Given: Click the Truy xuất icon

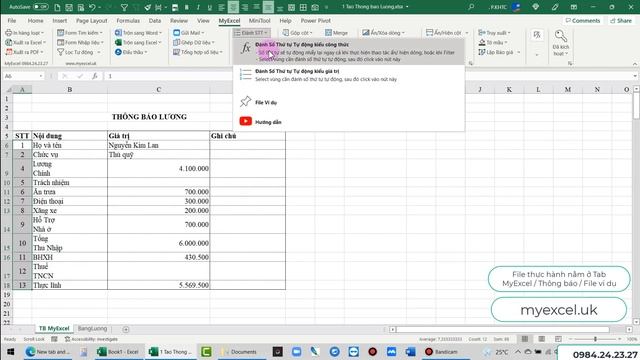Looking at the screenshot, I should pyautogui.click(x=482, y=33).
